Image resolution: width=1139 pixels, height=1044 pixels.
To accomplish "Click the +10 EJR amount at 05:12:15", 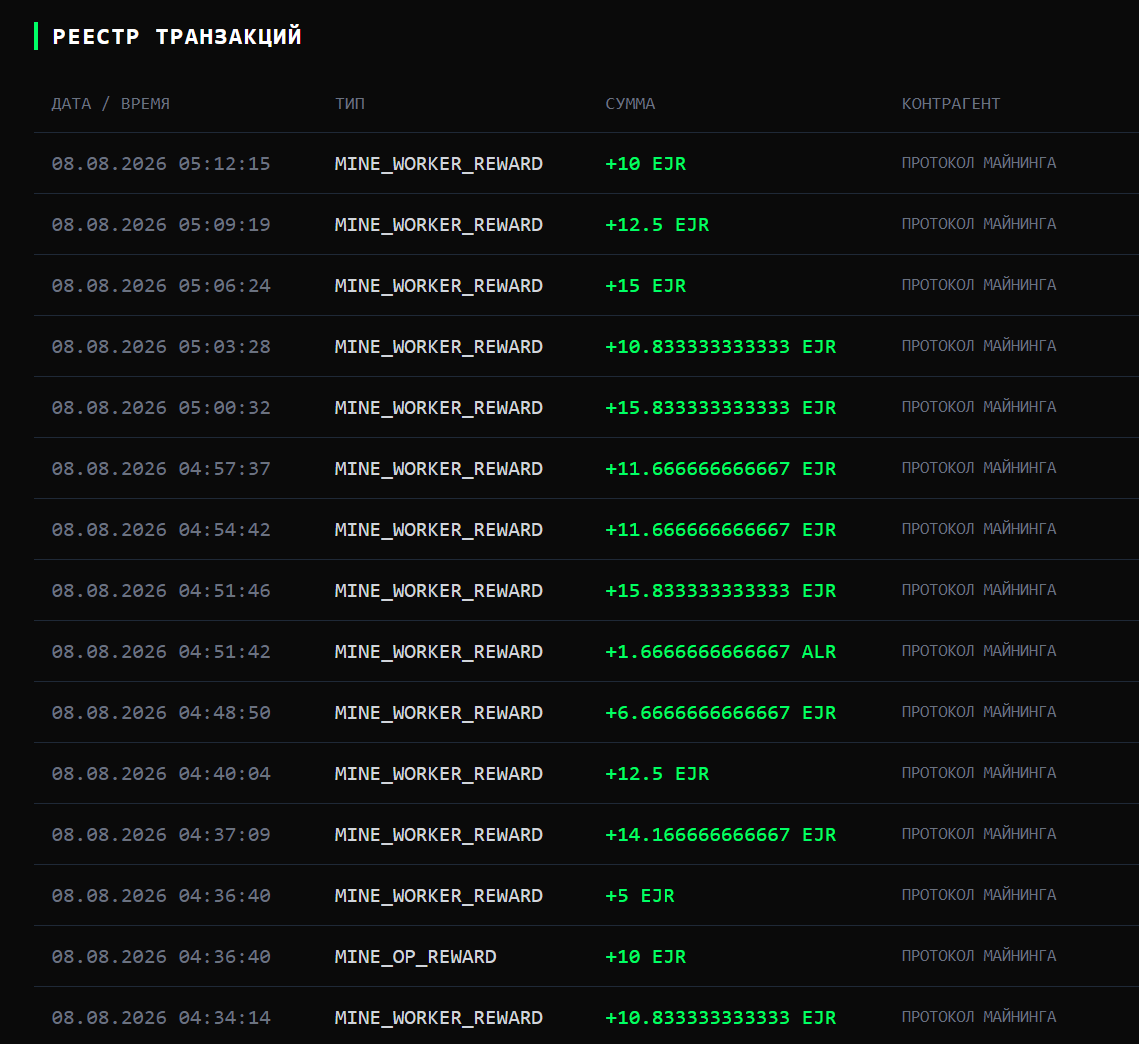I will (646, 163).
